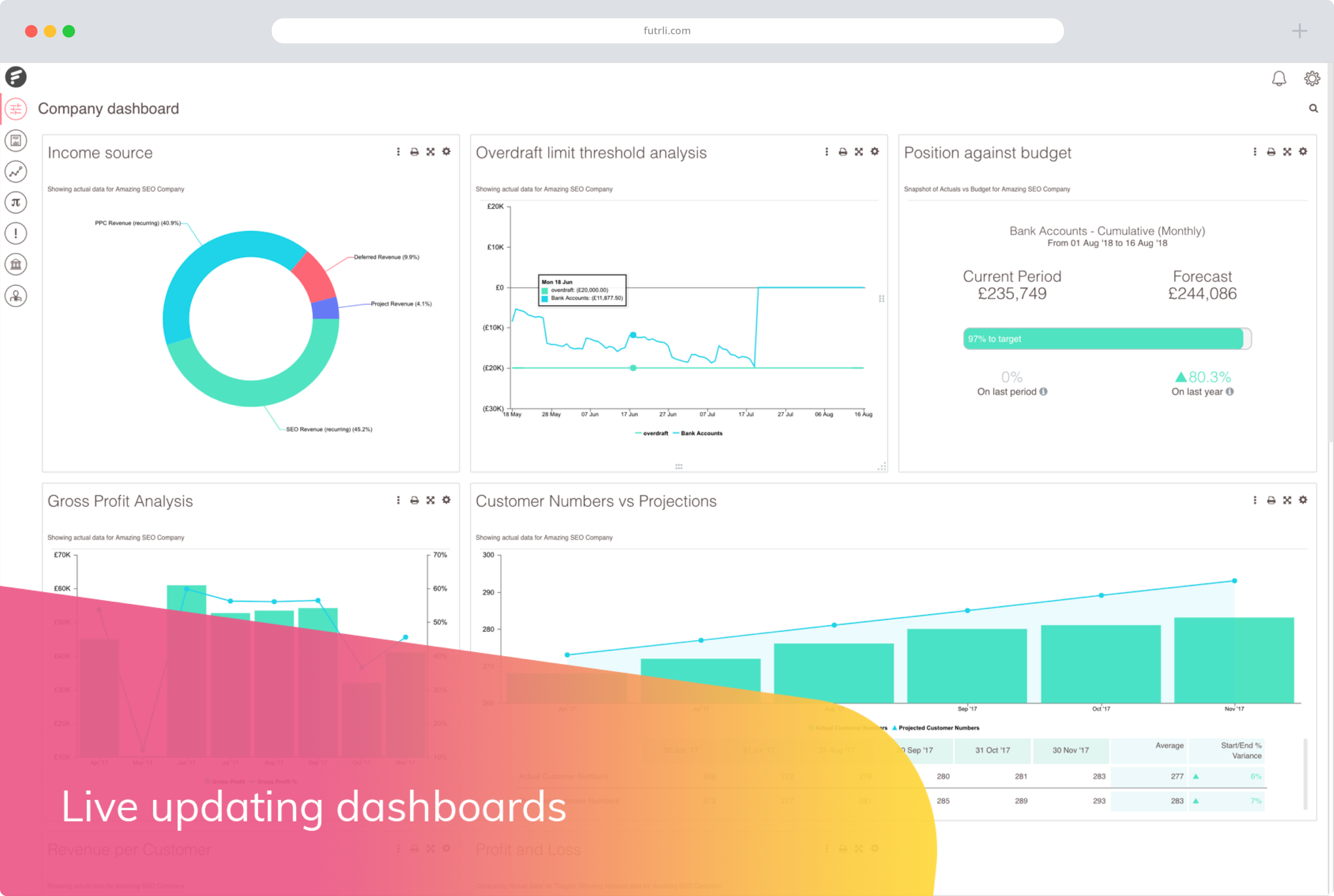Print the Gross Profit Analysis card

(414, 500)
